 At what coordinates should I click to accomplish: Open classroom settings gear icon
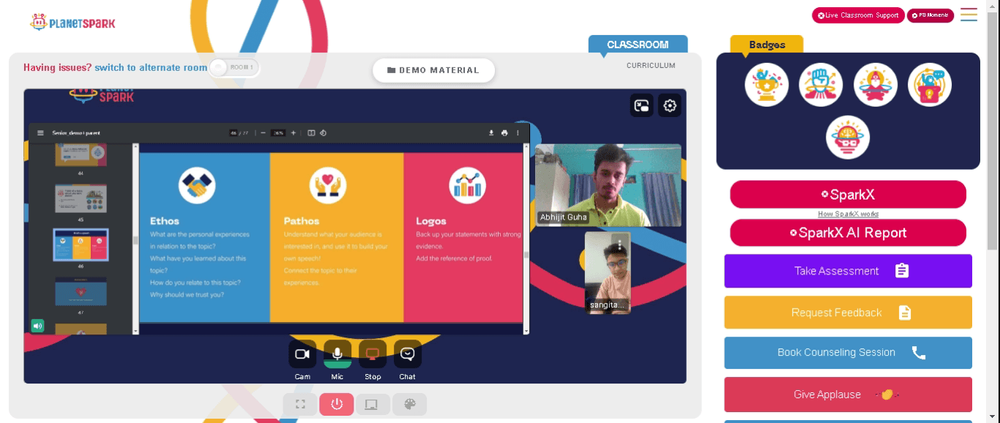(669, 106)
